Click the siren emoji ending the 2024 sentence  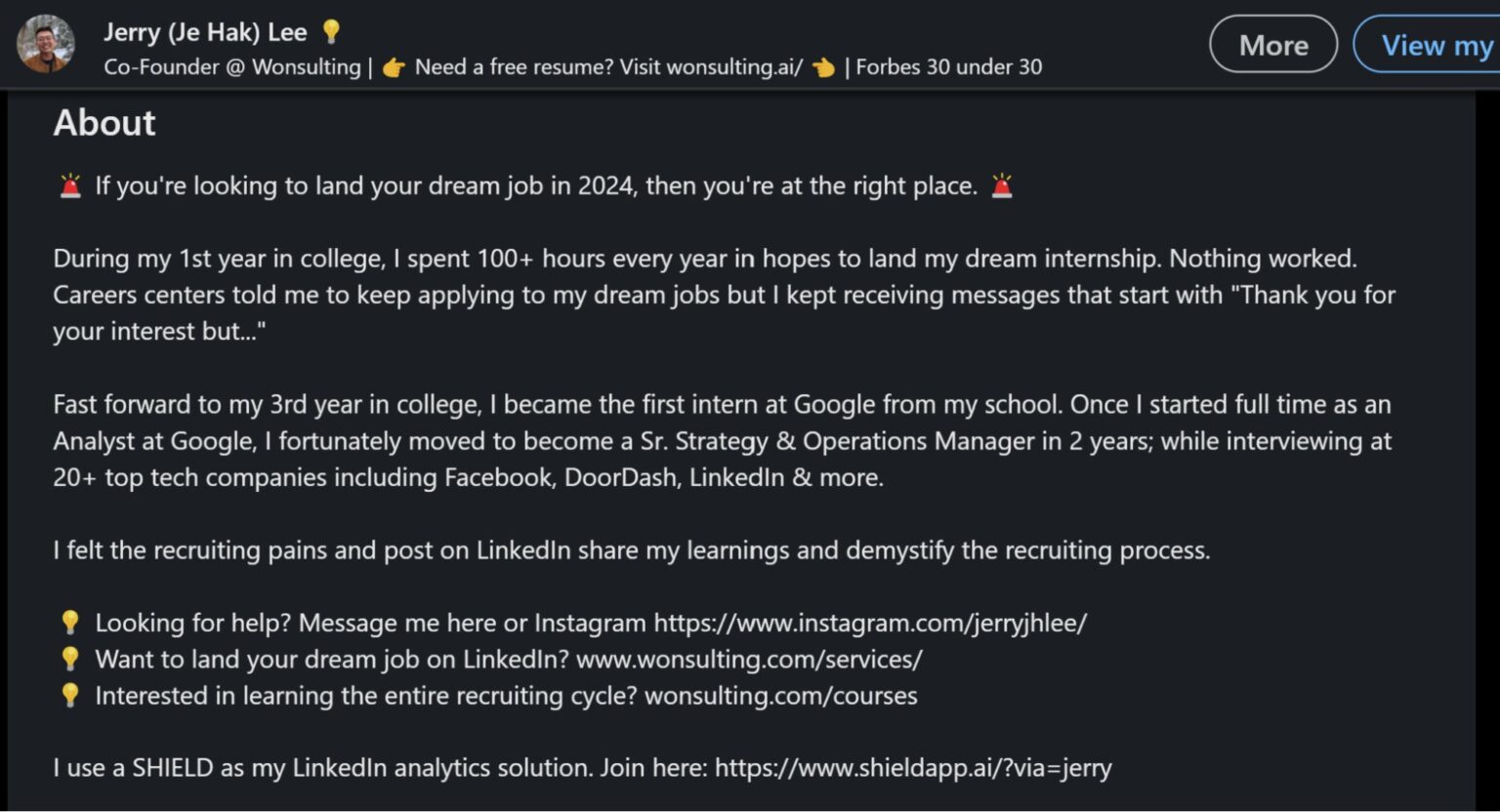pyautogui.click(x=1004, y=184)
